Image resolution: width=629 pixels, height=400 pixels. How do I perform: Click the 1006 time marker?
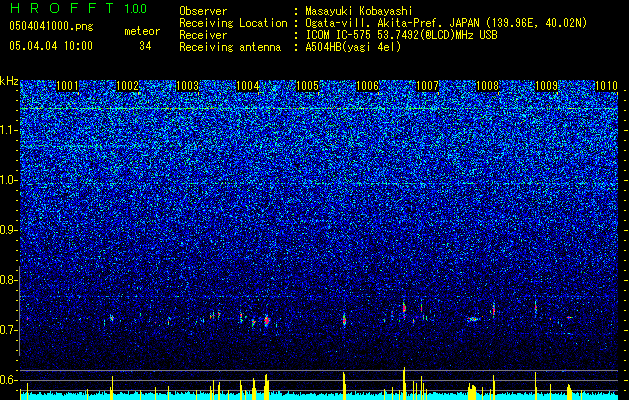[x=367, y=86]
